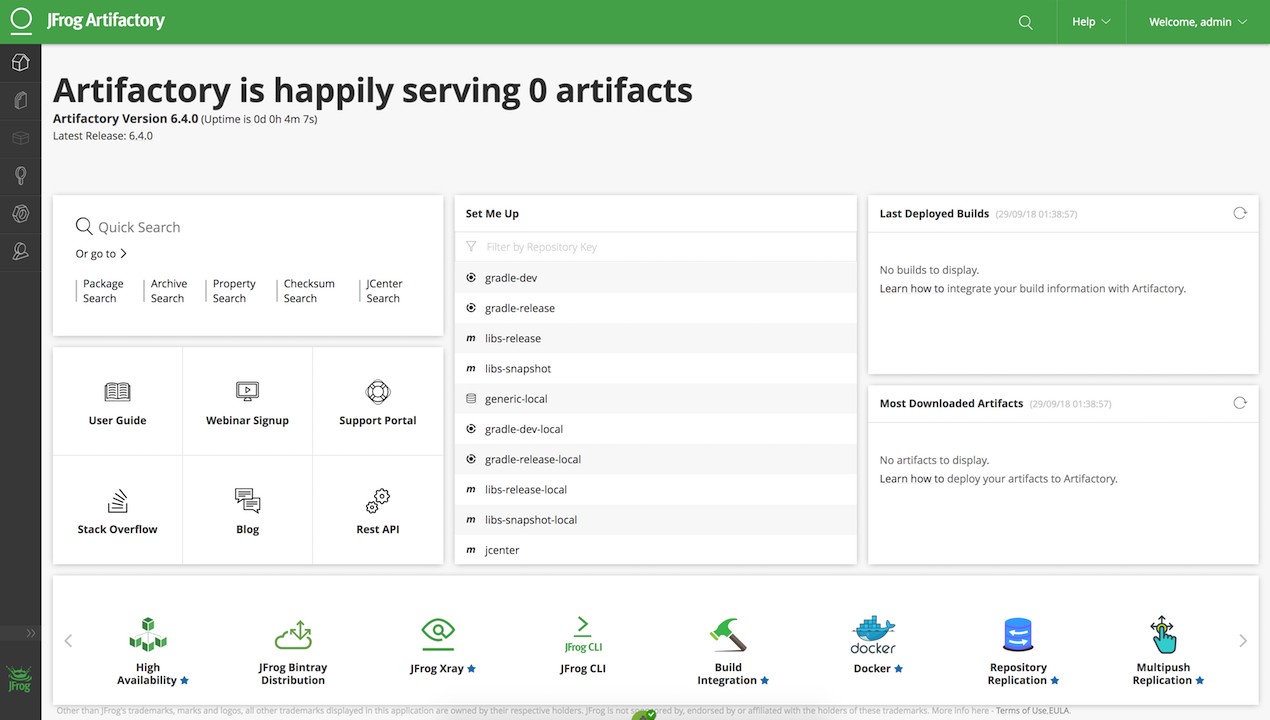Go to Package Search
This screenshot has width=1270, height=720.
tap(103, 291)
